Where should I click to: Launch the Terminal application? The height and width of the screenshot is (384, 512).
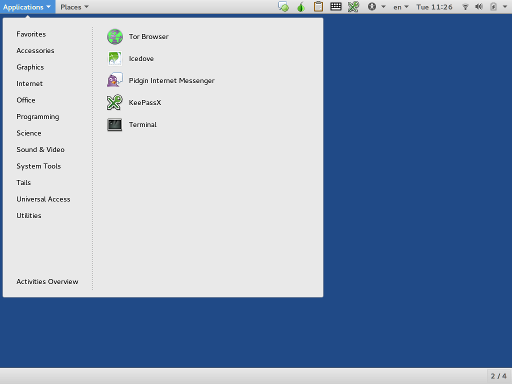[132, 125]
